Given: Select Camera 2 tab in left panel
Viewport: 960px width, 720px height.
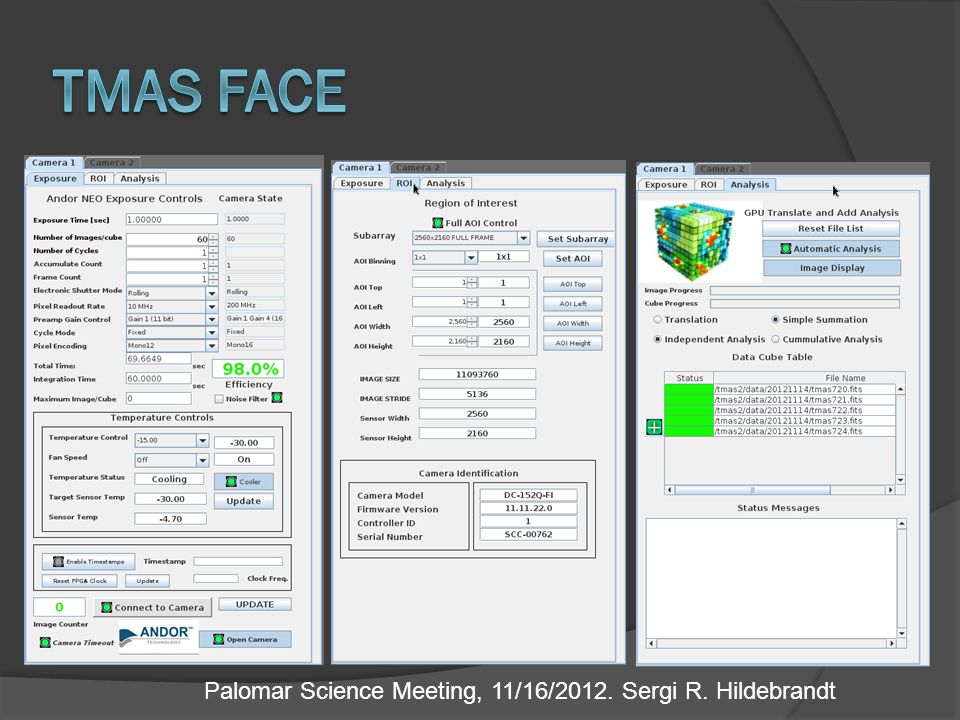Looking at the screenshot, I should (x=111, y=163).
